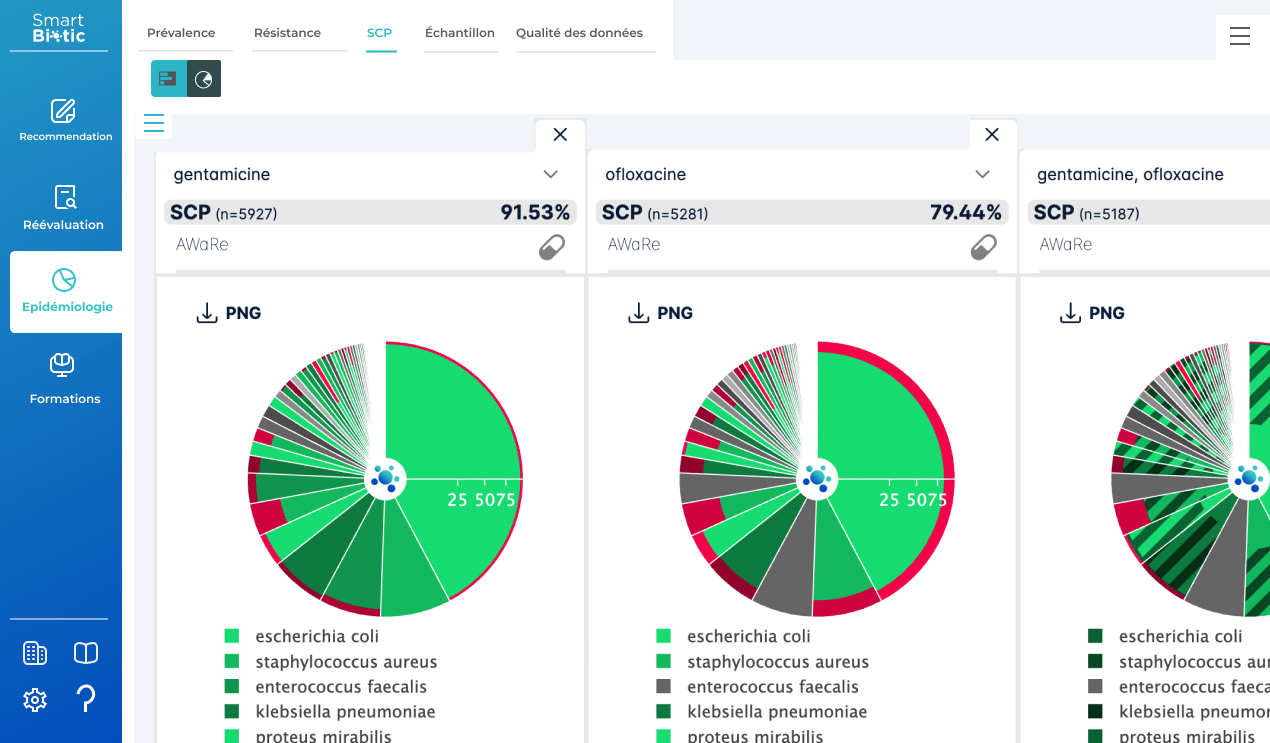Open the Réévaluation sidebar section
This screenshot has height=743, width=1270.
pyautogui.click(x=65, y=208)
